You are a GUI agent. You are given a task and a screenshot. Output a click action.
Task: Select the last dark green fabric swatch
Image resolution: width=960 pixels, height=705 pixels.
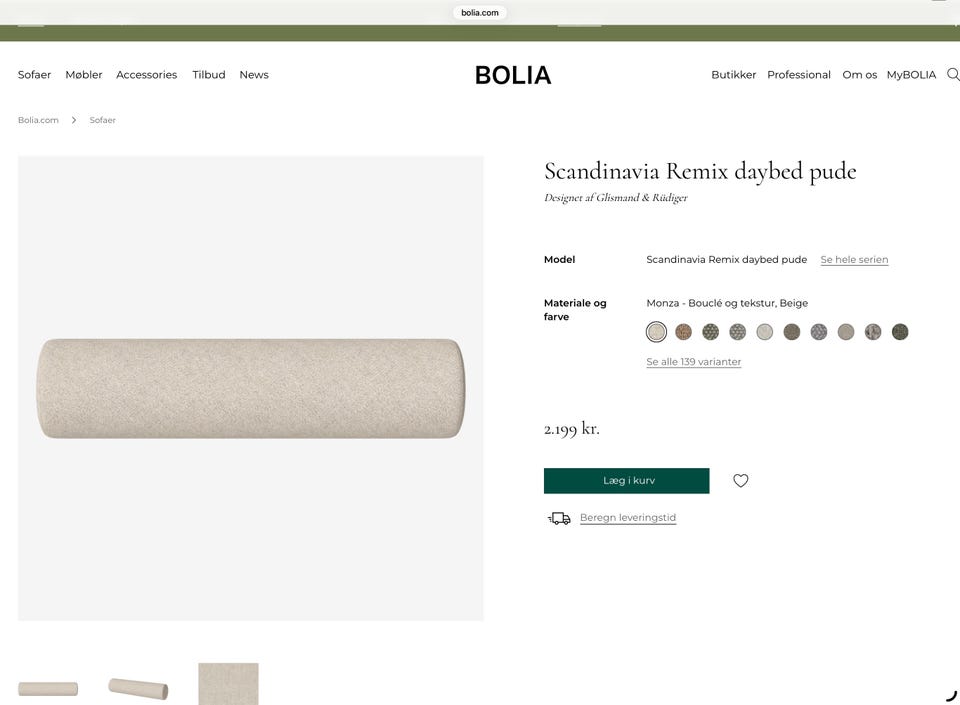click(900, 332)
